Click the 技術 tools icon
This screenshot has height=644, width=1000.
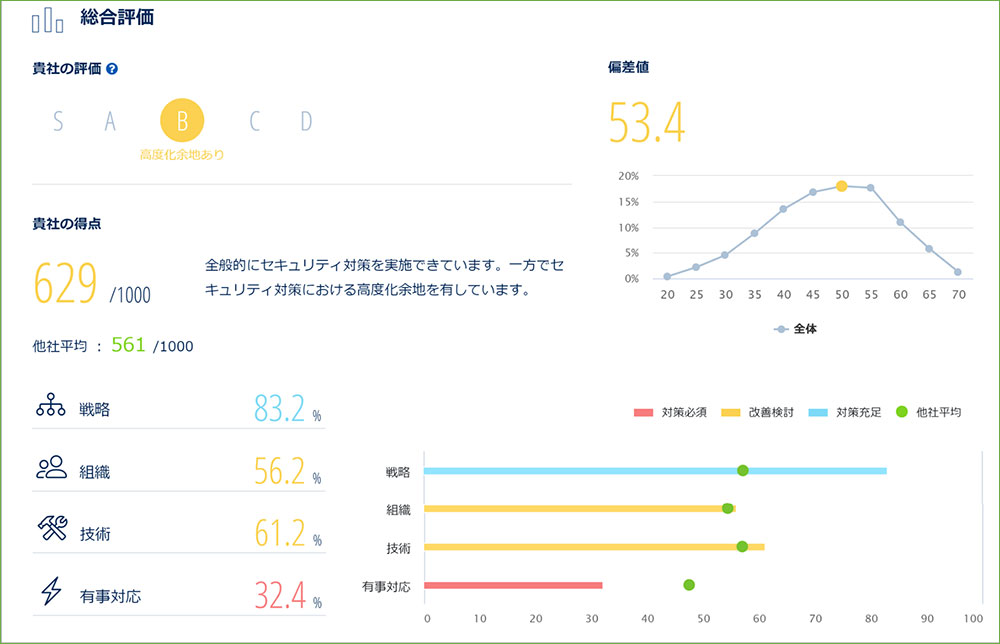pos(50,532)
